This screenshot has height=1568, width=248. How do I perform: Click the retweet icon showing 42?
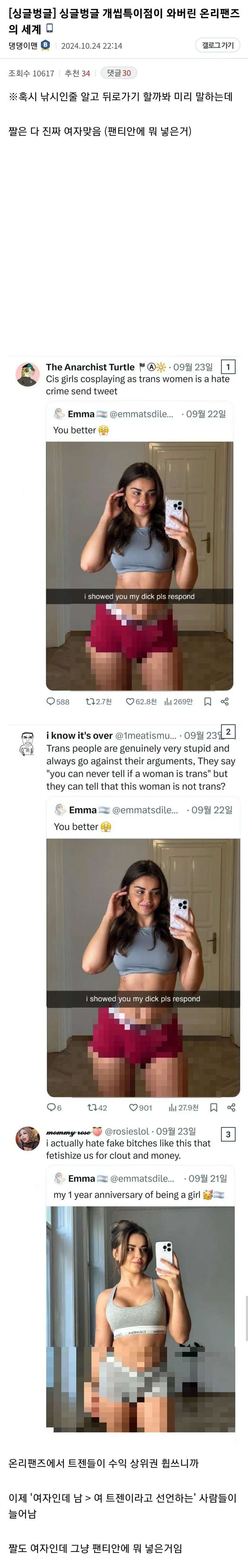point(92,1107)
